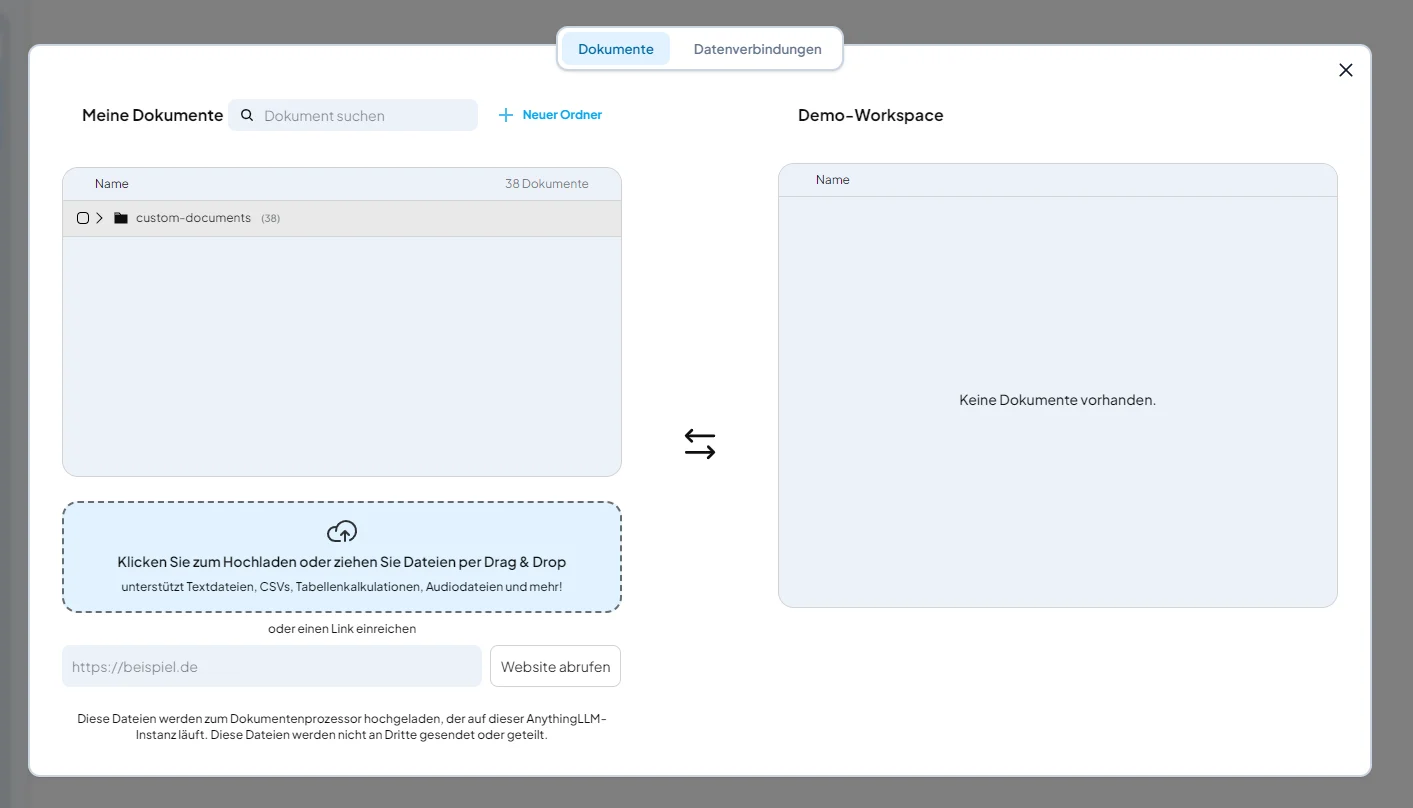The width and height of the screenshot is (1413, 808).
Task: Click the Website abrufen button
Action: click(555, 666)
